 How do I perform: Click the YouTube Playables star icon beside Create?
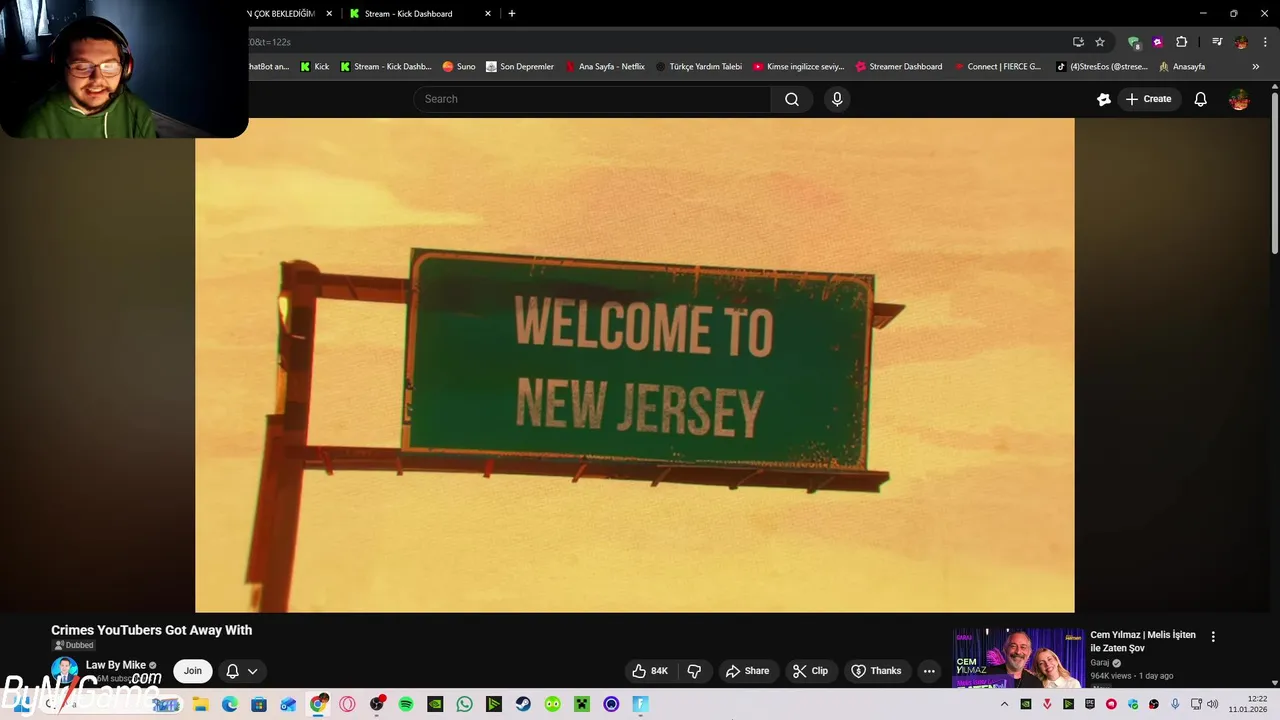[x=1104, y=99]
